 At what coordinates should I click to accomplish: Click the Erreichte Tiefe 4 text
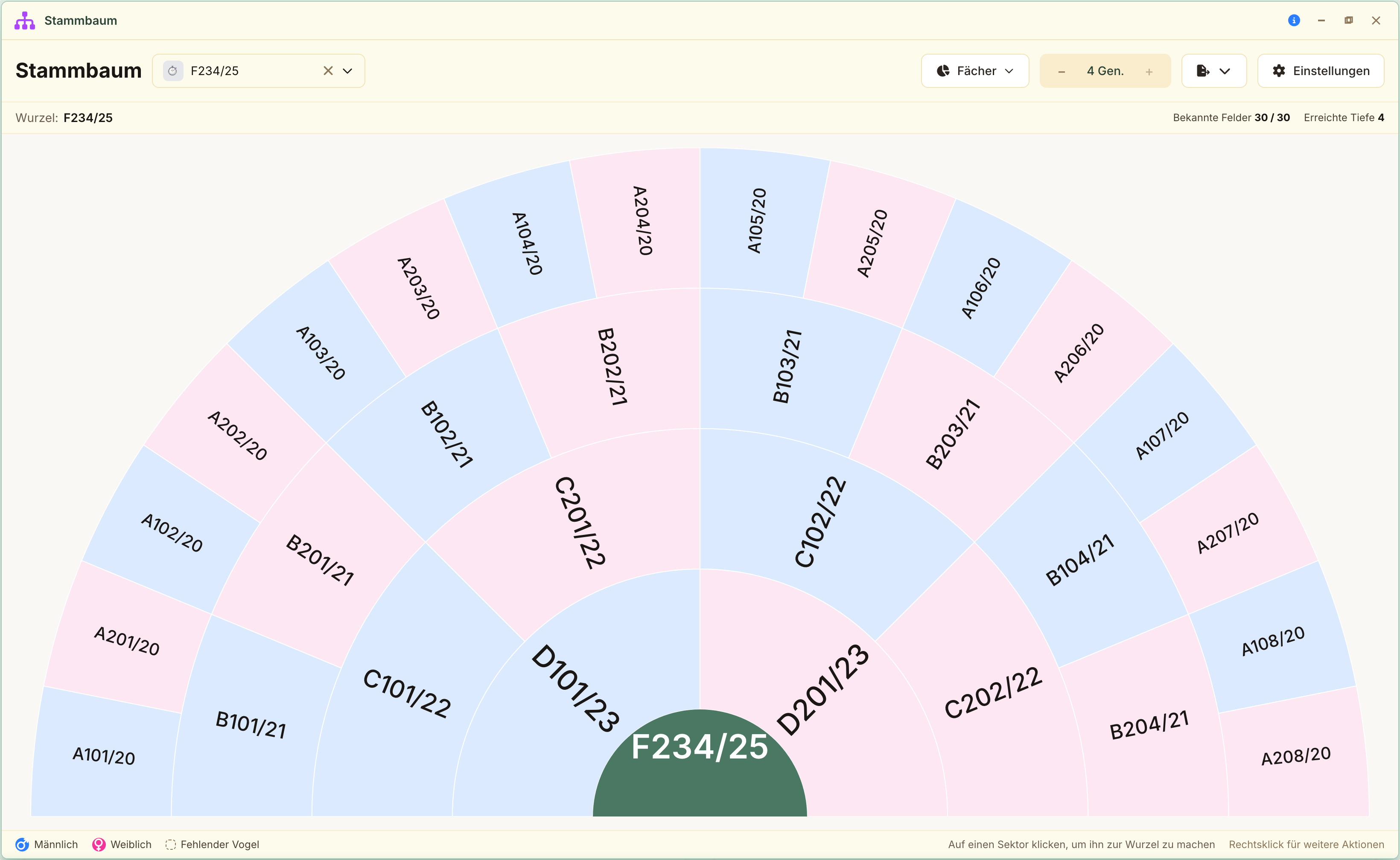(1344, 118)
